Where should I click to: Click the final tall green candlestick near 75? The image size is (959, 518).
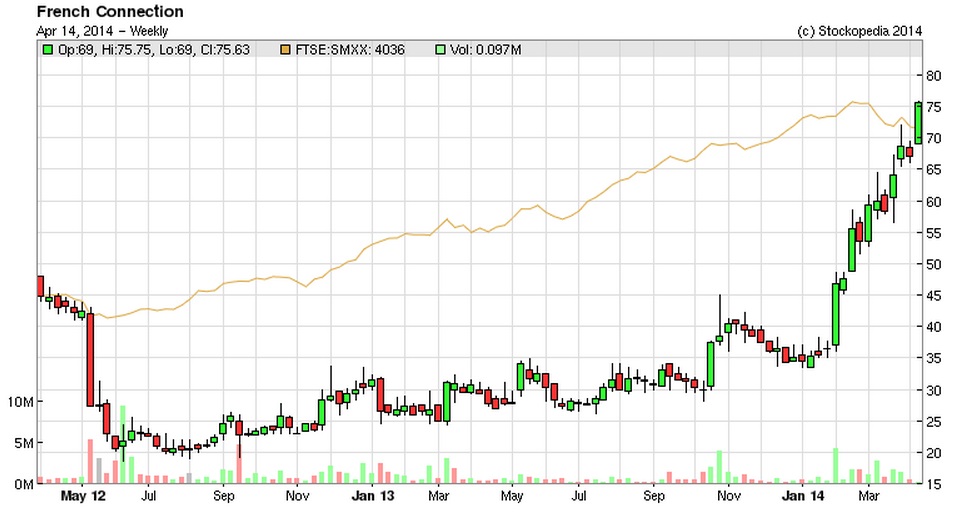click(x=918, y=123)
